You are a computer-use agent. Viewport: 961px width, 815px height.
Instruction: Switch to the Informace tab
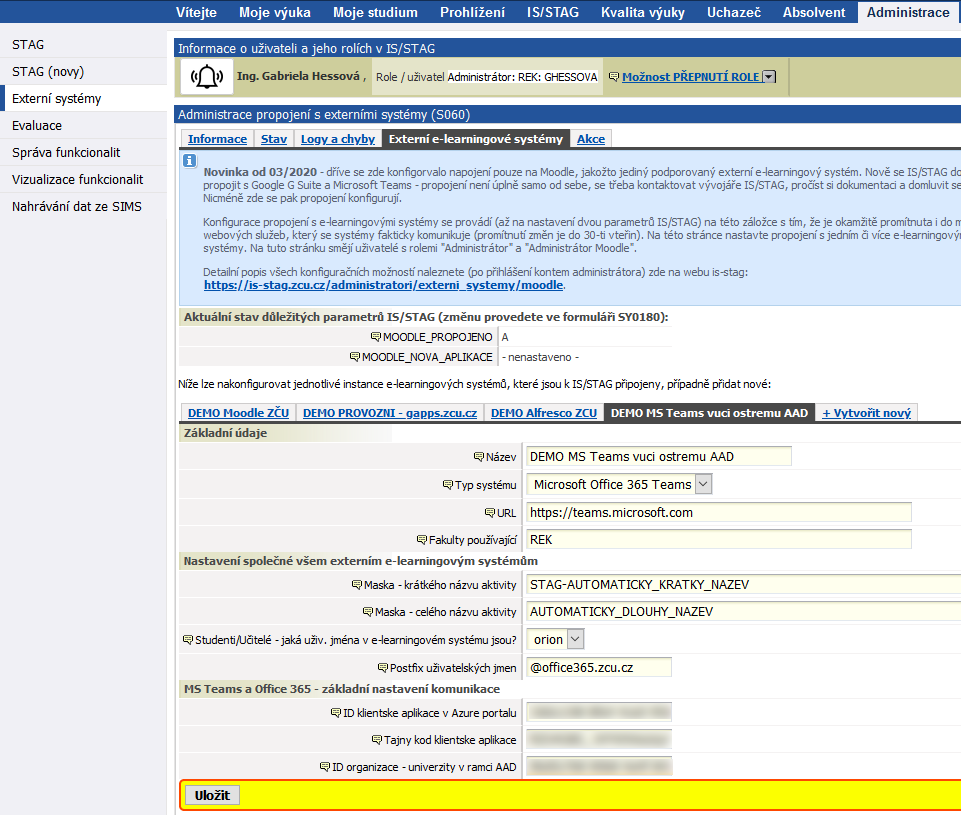coord(217,139)
